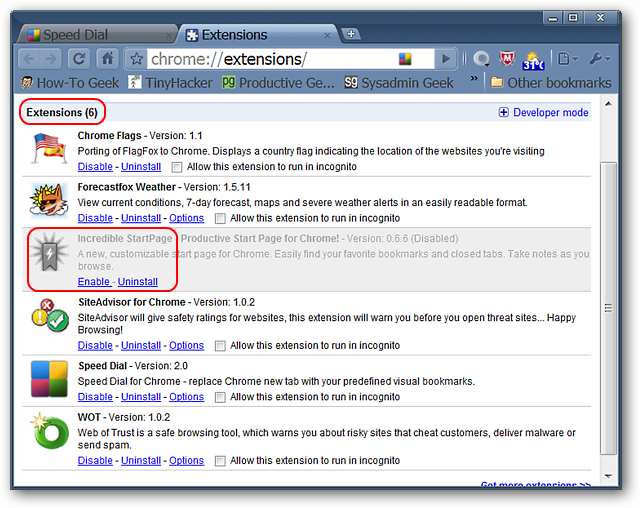Disable Forecastfox Weather extension
This screenshot has height=508, width=640.
pyautogui.click(x=95, y=218)
